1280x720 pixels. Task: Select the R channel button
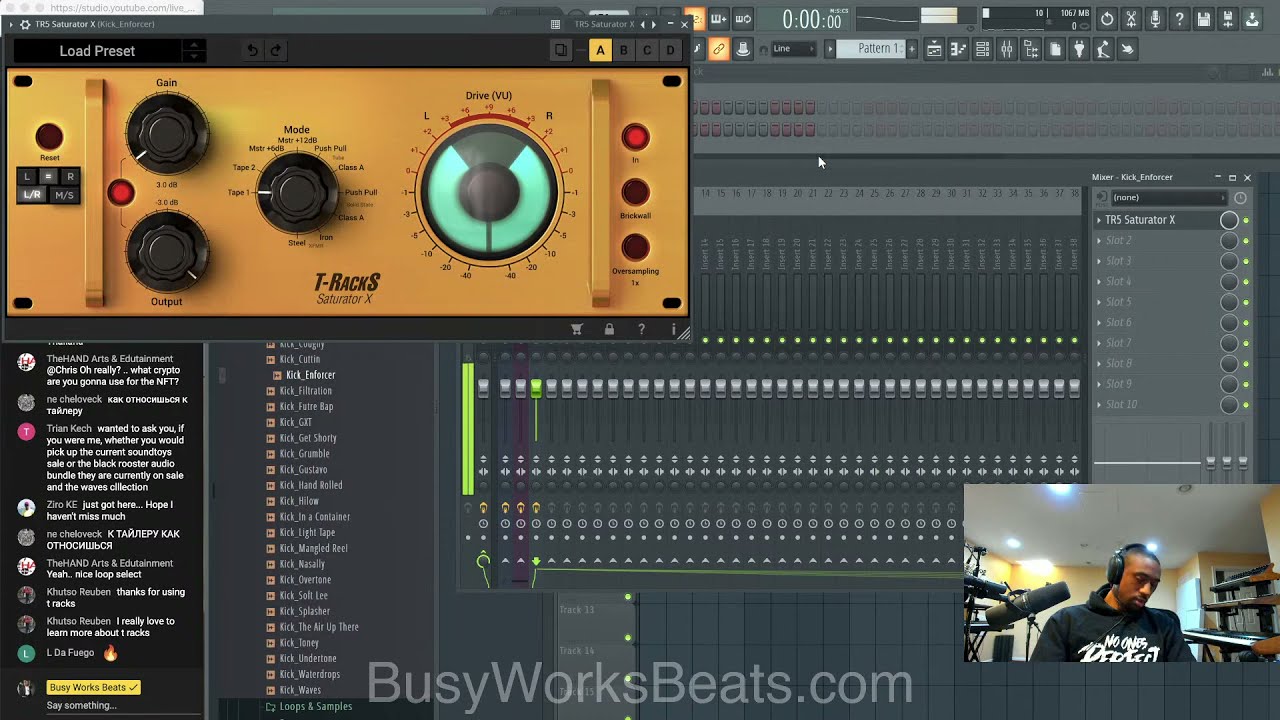70,176
